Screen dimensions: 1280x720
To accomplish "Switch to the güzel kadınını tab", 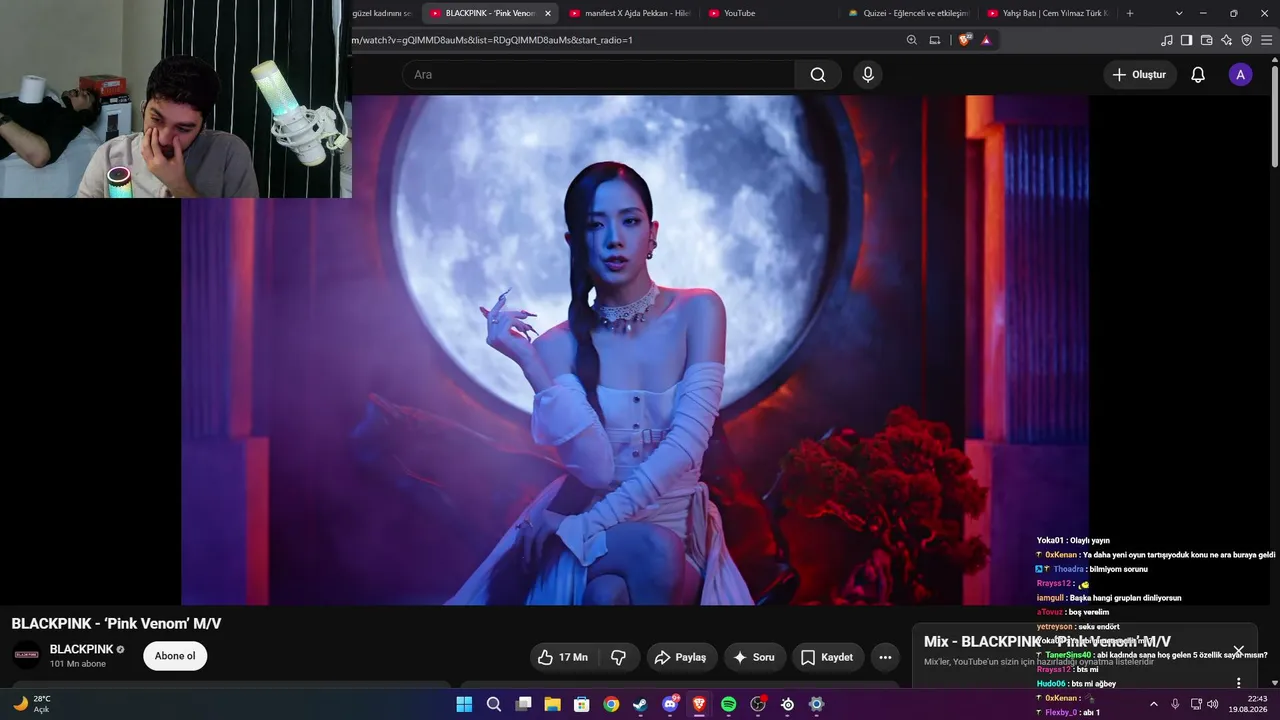I will tap(384, 13).
